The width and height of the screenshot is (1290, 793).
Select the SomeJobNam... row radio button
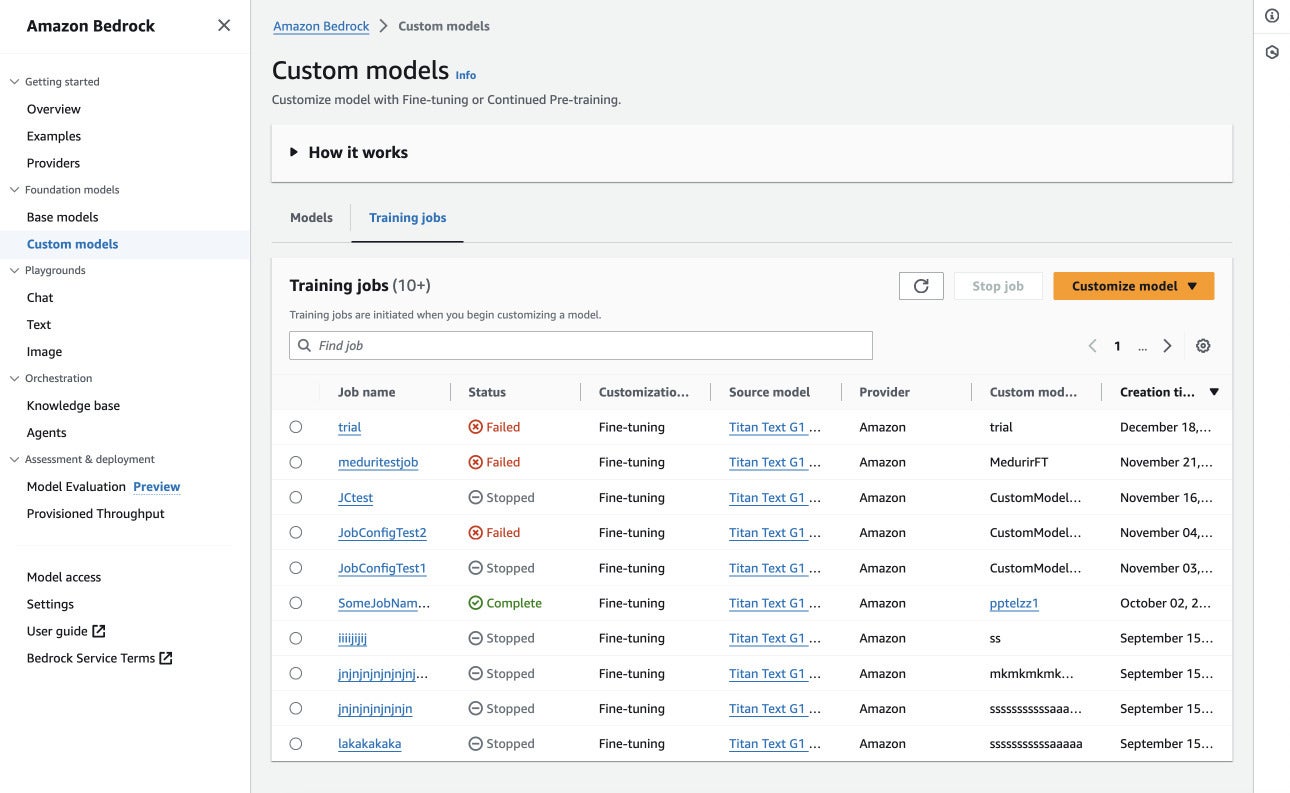tap(296, 603)
